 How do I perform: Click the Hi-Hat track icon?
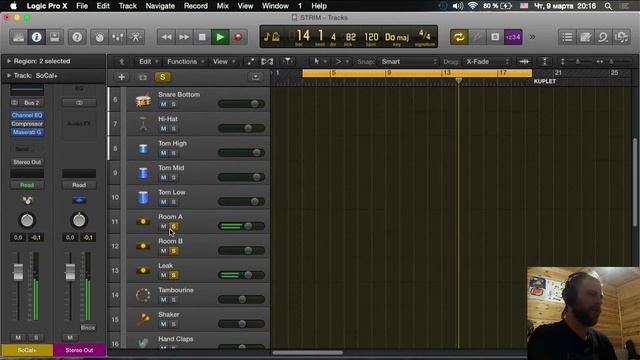pos(143,124)
